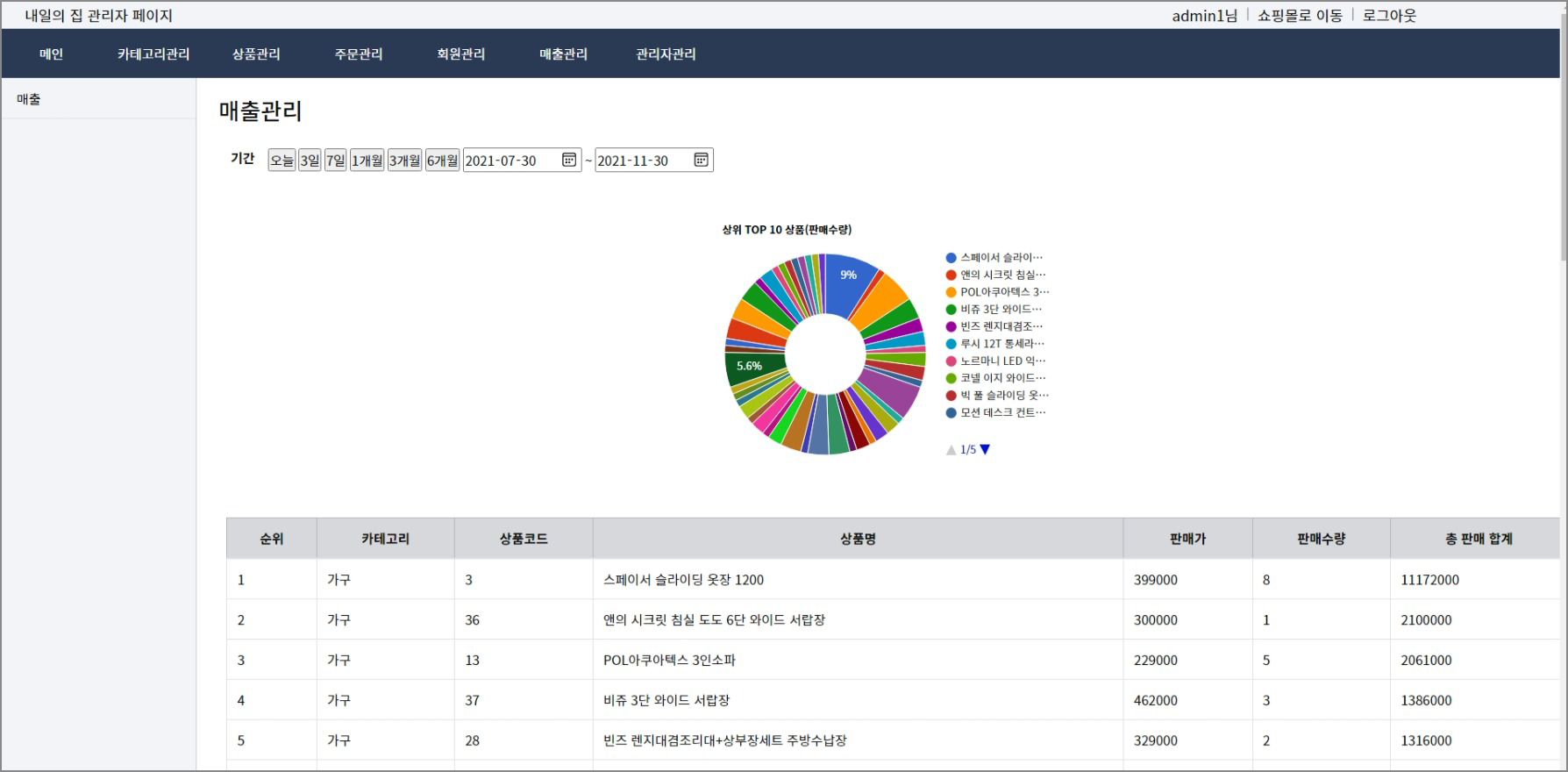Image resolution: width=1568 pixels, height=772 pixels.
Task: Open the 상품관리 menu
Action: (256, 54)
